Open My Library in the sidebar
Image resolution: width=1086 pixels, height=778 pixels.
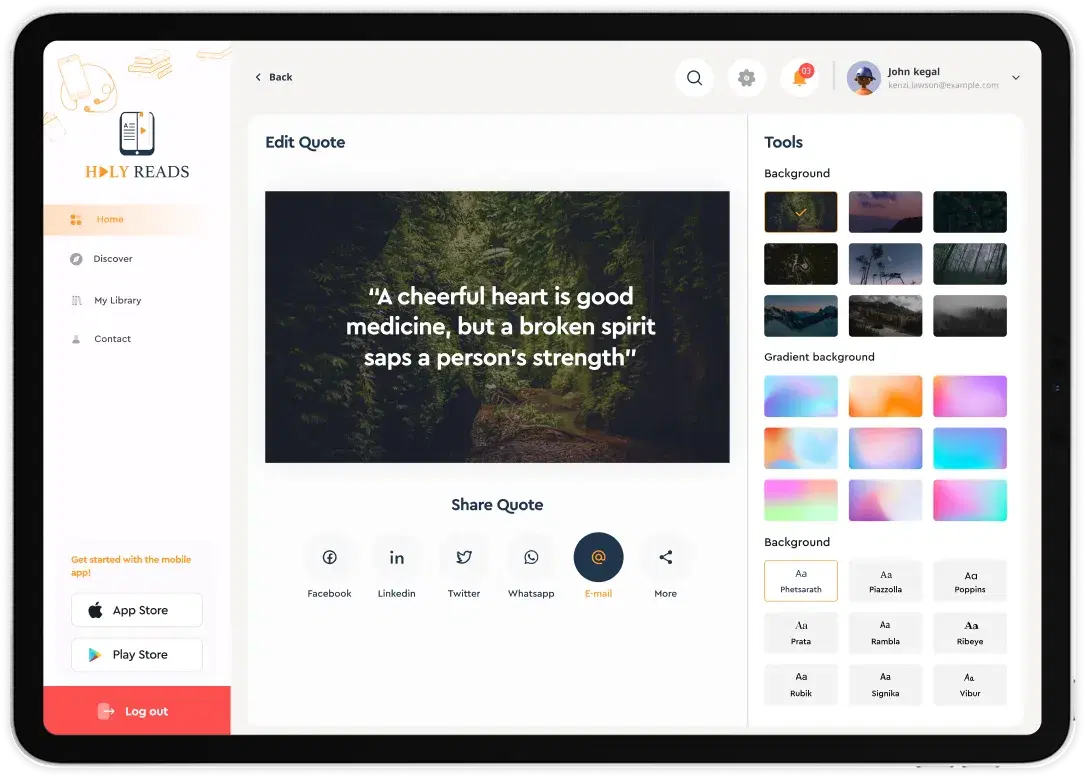pyautogui.click(x=106, y=301)
